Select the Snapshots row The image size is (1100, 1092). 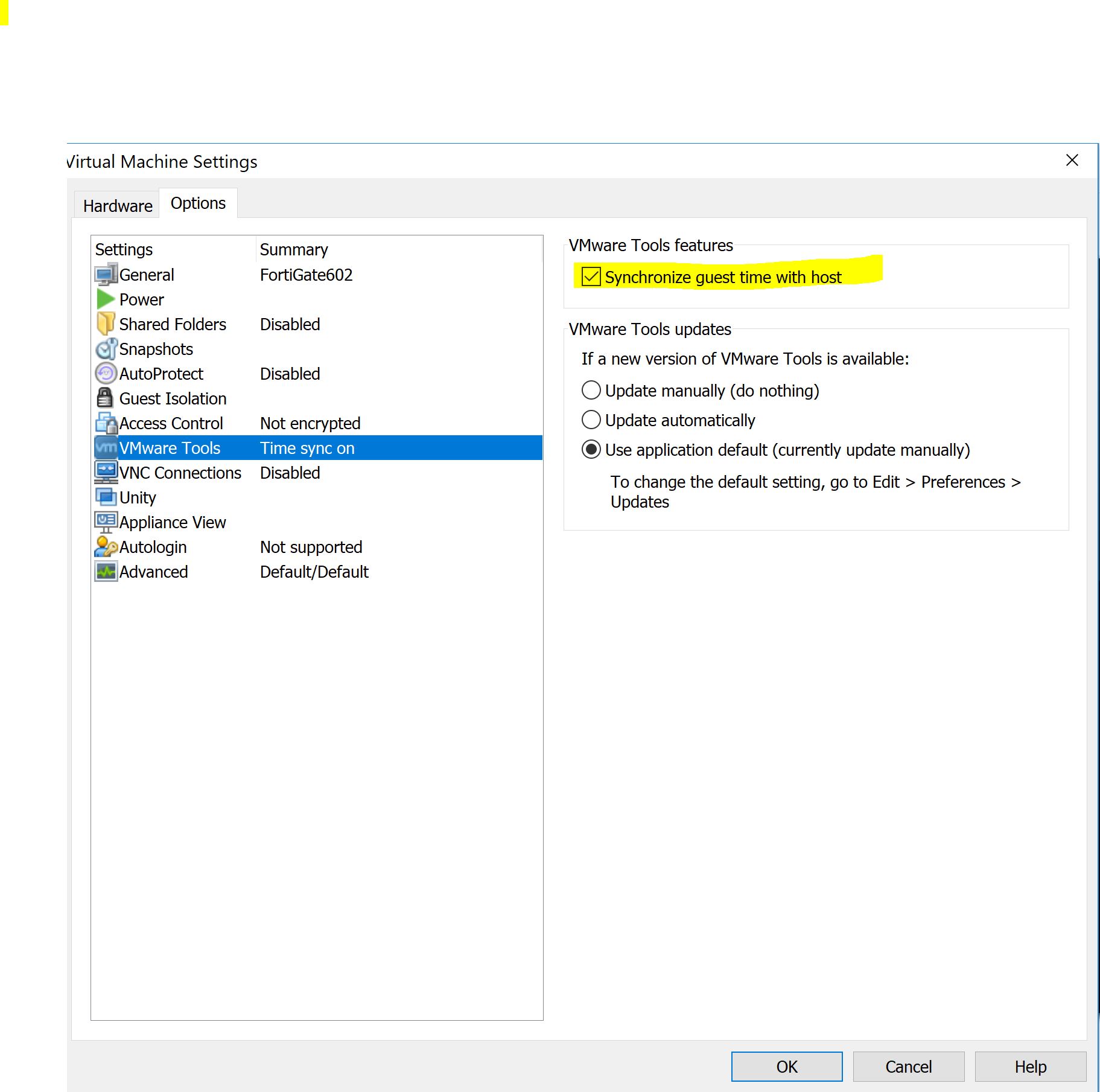tap(317, 349)
